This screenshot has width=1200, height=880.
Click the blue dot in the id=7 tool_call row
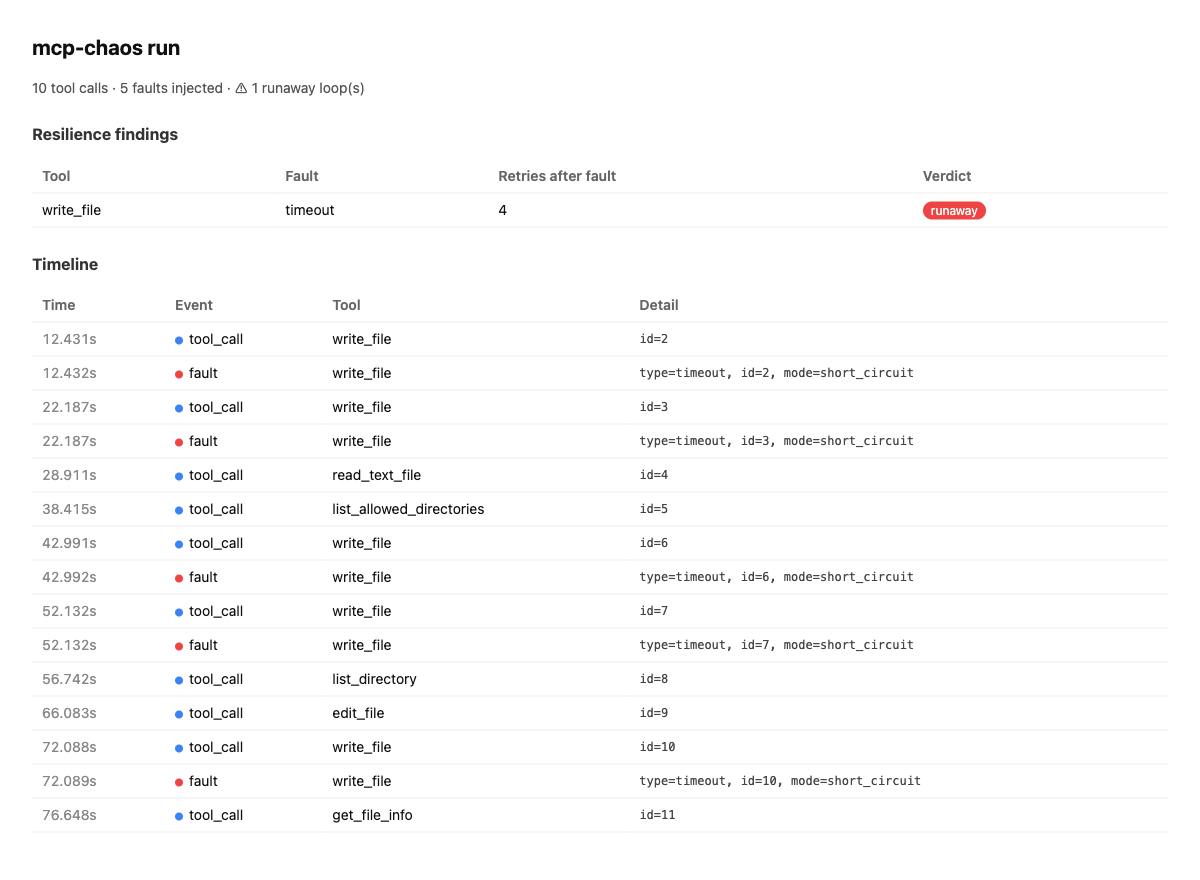pyautogui.click(x=179, y=612)
